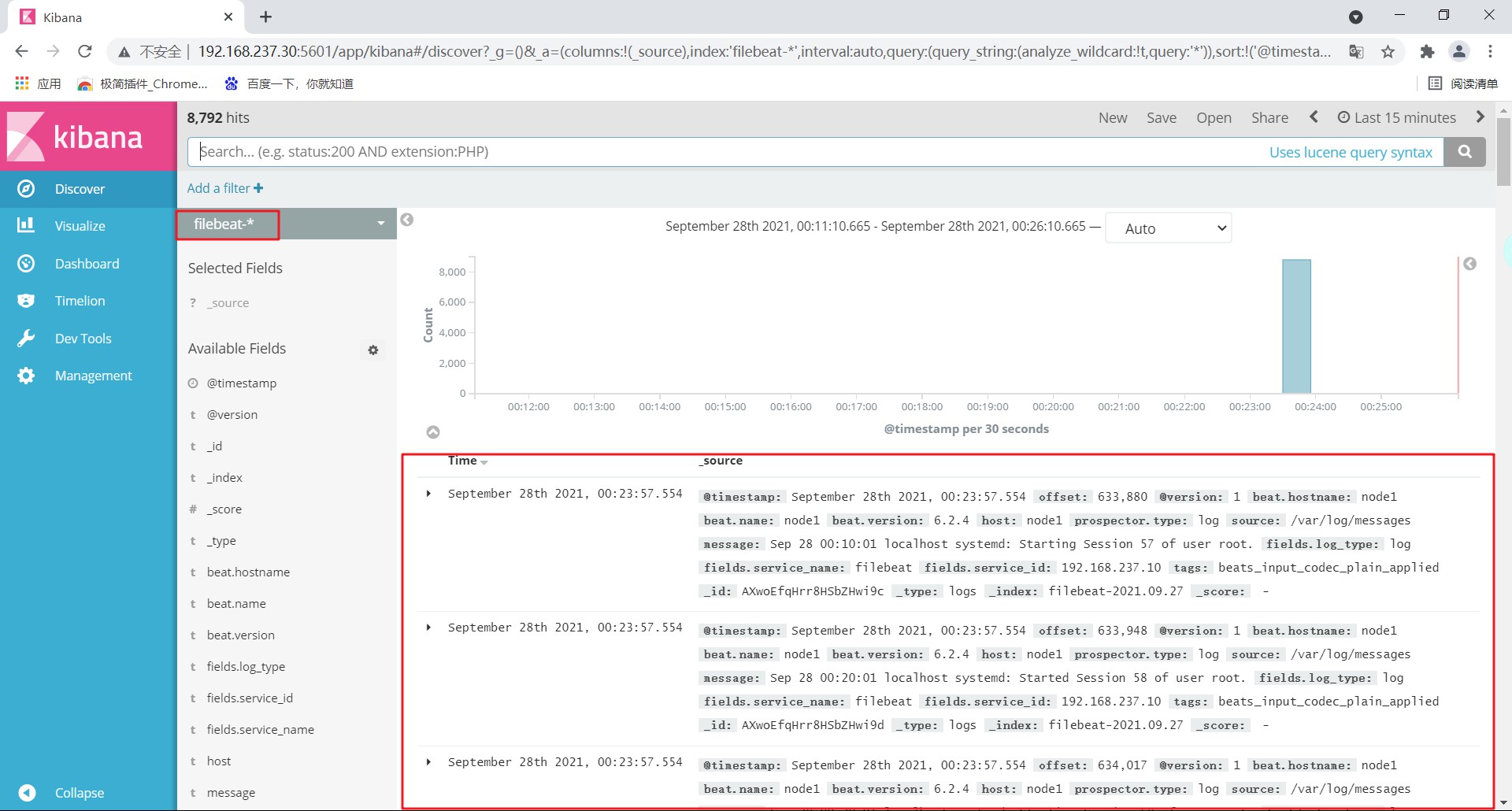This screenshot has width=1512, height=811.
Task: Click the browser address bar URL
Action: click(764, 52)
